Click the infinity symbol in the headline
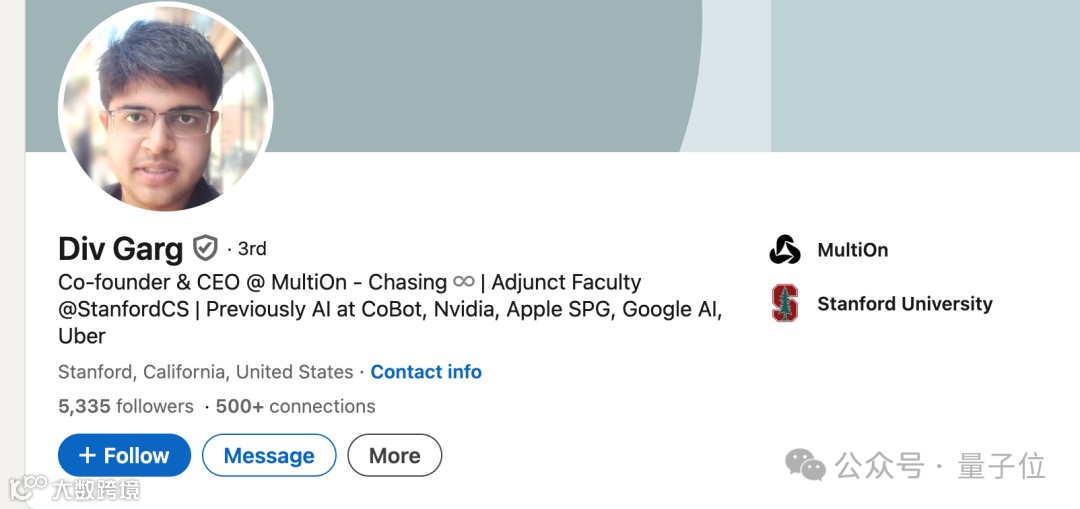The height and width of the screenshot is (509, 1080). [464, 282]
